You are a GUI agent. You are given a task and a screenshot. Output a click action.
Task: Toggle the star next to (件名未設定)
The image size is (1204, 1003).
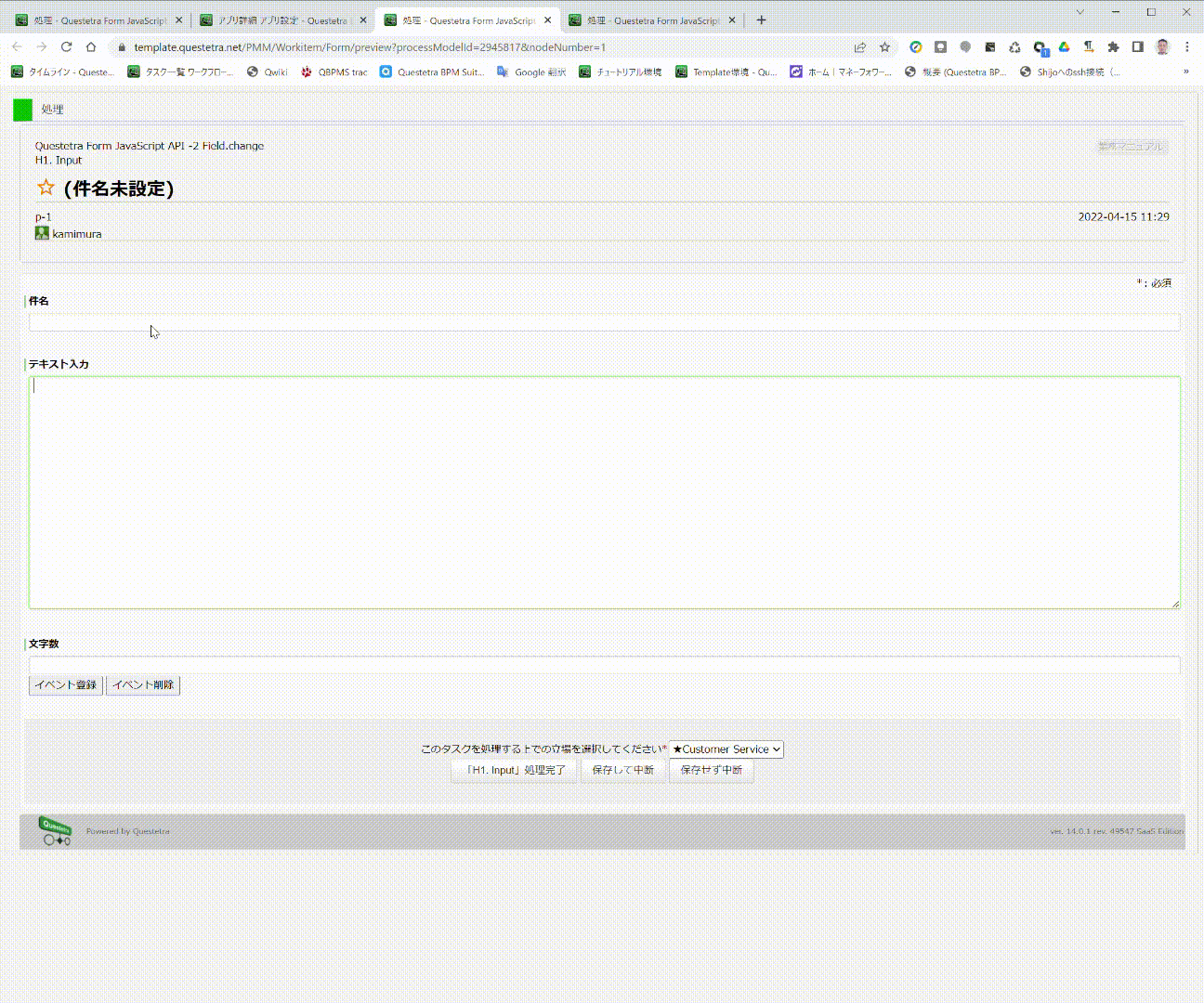[46, 188]
